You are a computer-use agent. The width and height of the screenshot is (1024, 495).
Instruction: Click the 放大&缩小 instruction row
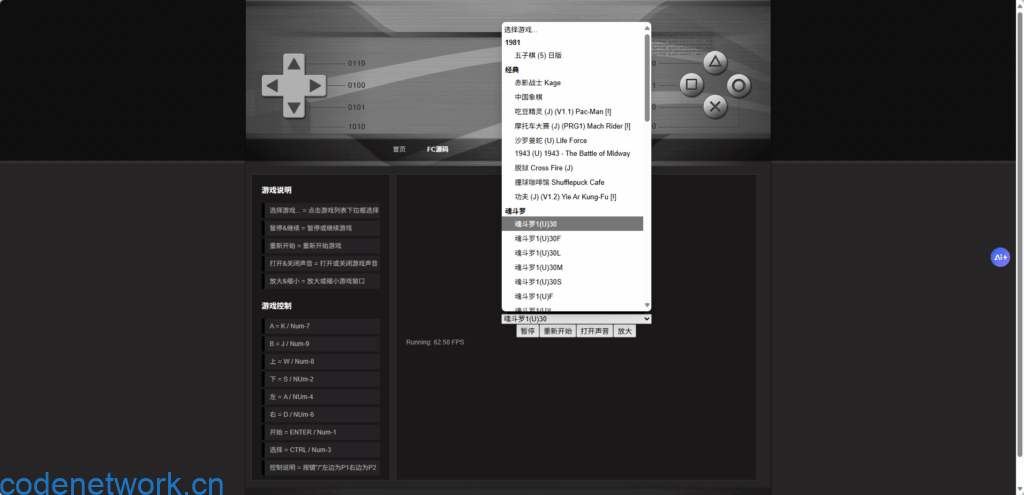[321, 281]
